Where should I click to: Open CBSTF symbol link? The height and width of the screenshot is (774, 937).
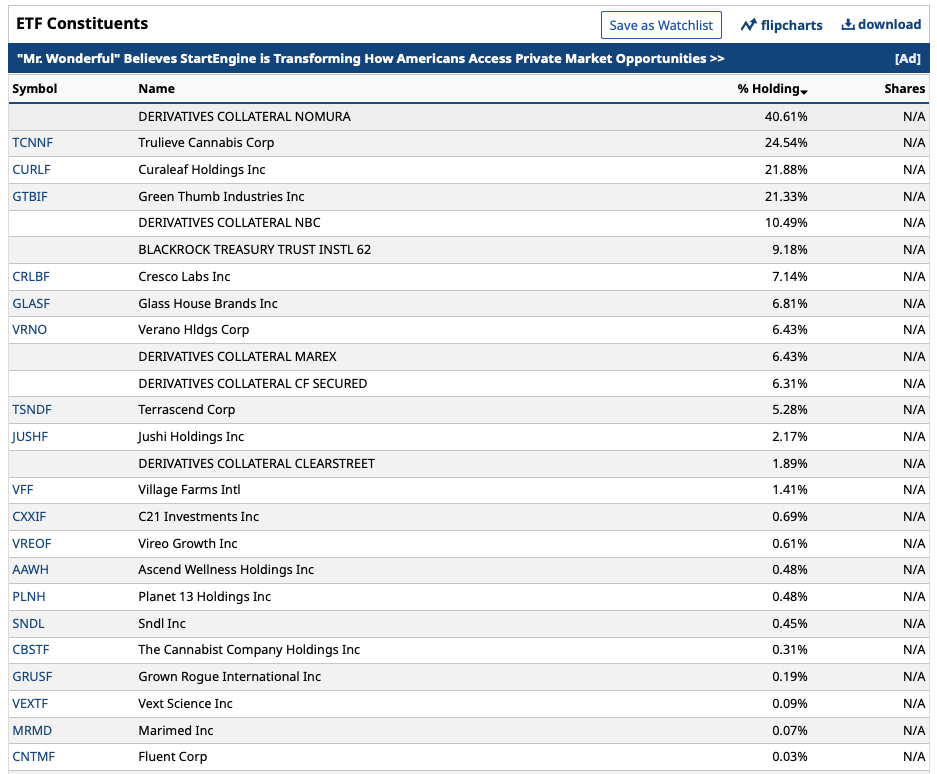click(x=31, y=650)
